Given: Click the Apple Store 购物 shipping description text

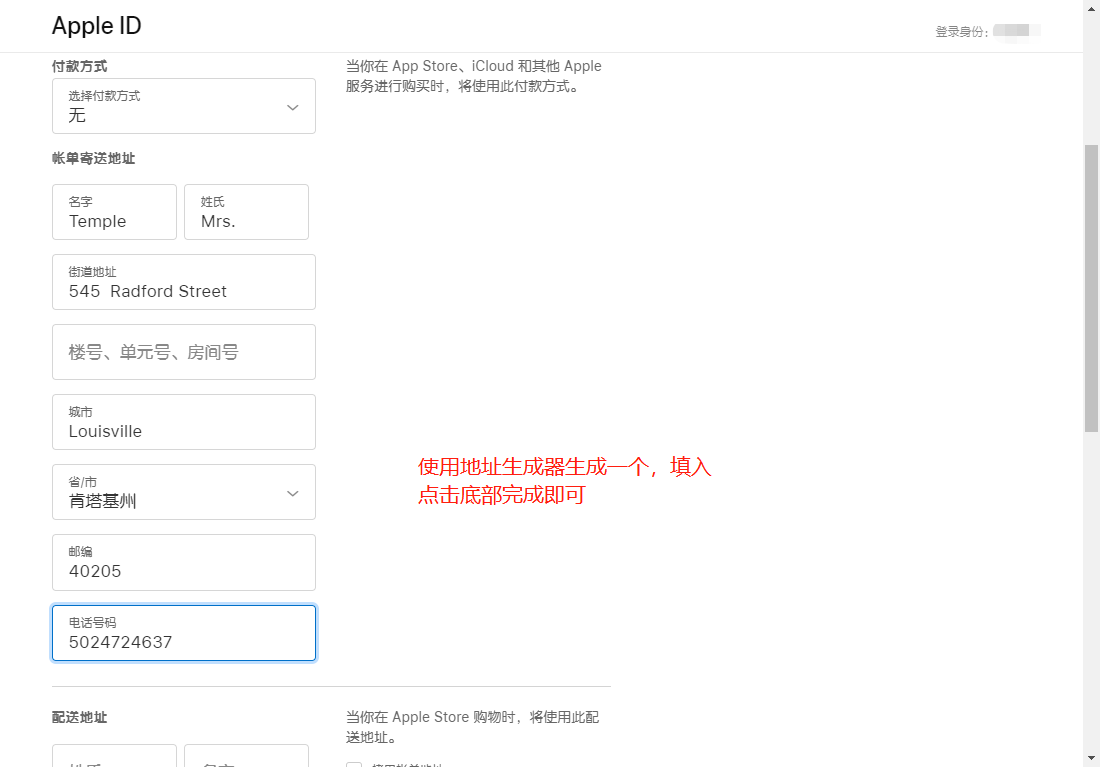Looking at the screenshot, I should 472,727.
